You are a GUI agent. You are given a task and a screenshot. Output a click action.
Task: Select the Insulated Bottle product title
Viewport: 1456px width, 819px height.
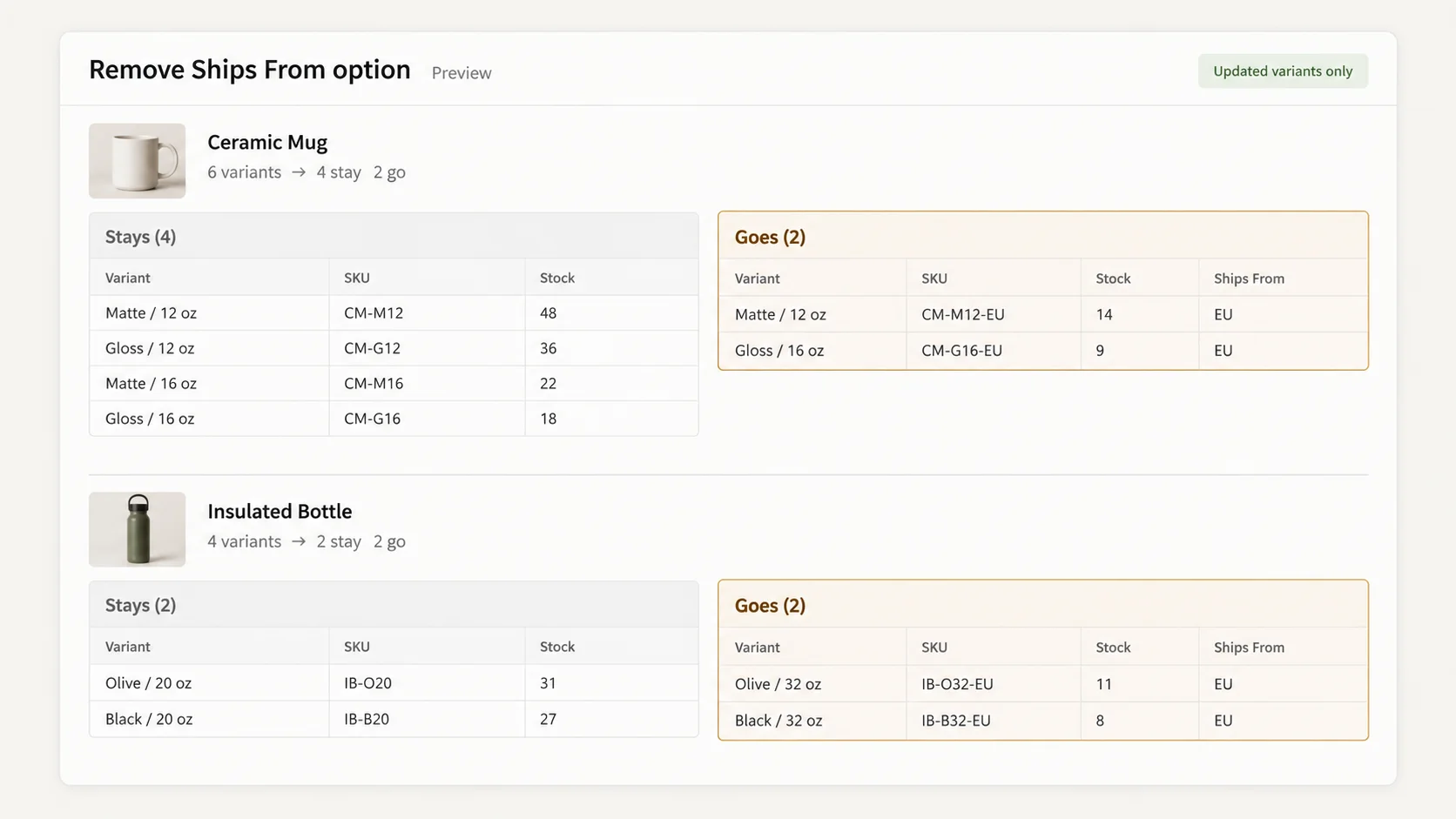[x=280, y=511]
